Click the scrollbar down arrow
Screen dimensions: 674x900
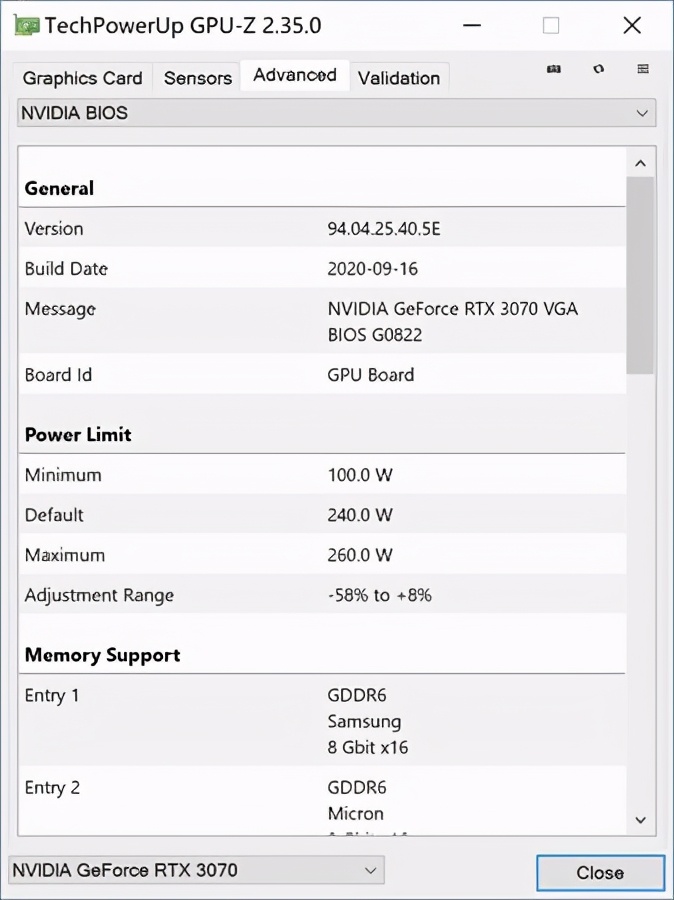[x=640, y=819]
